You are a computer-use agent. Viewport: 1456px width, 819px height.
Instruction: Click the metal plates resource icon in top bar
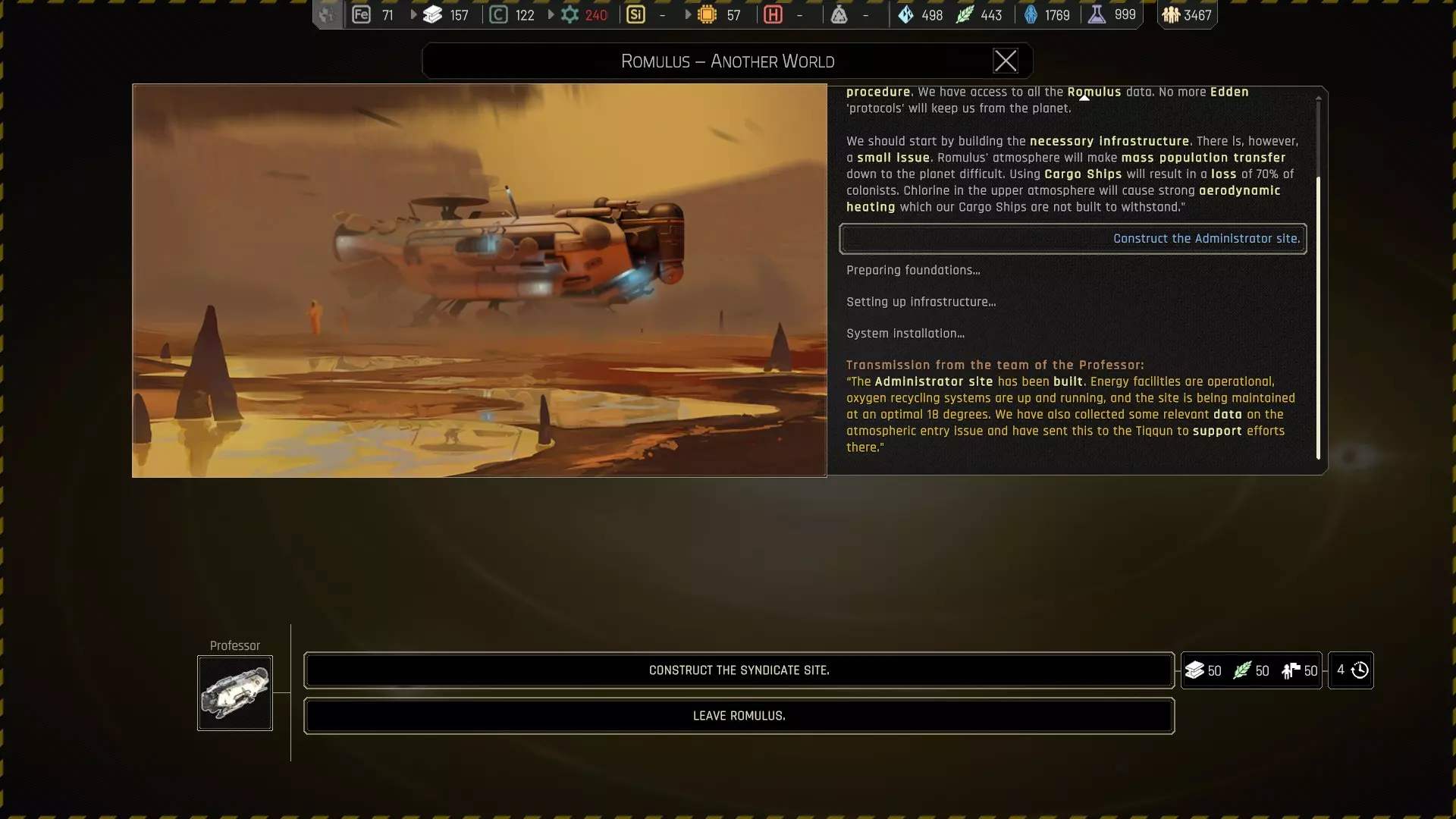[432, 14]
